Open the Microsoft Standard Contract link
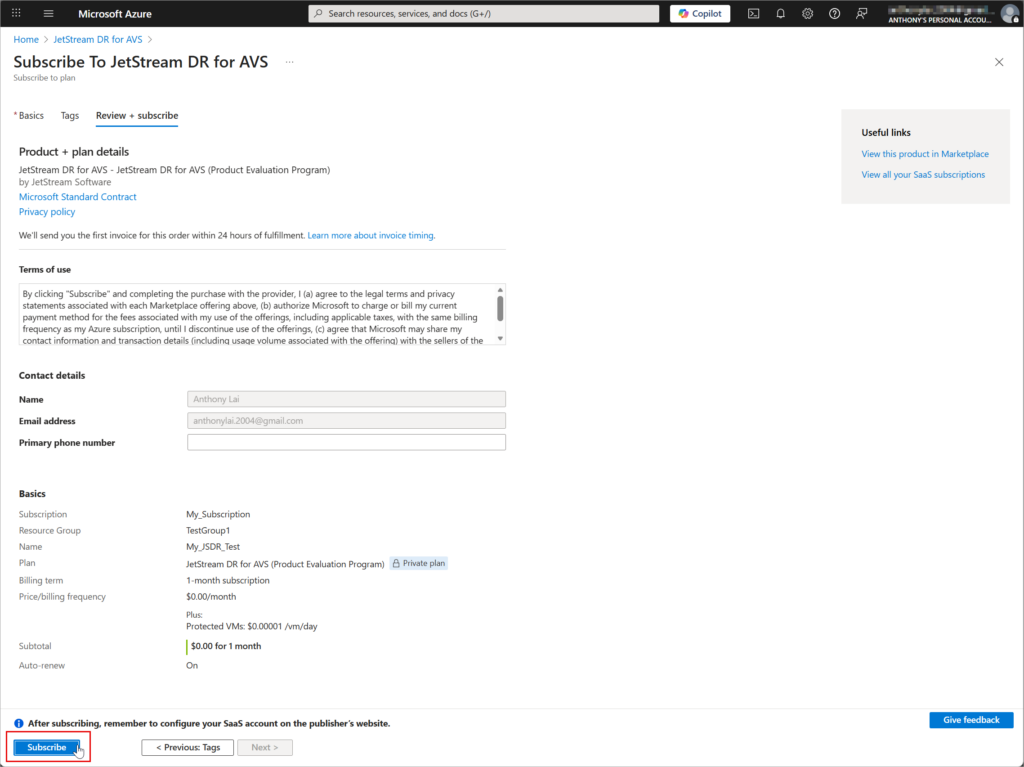 tap(78, 197)
